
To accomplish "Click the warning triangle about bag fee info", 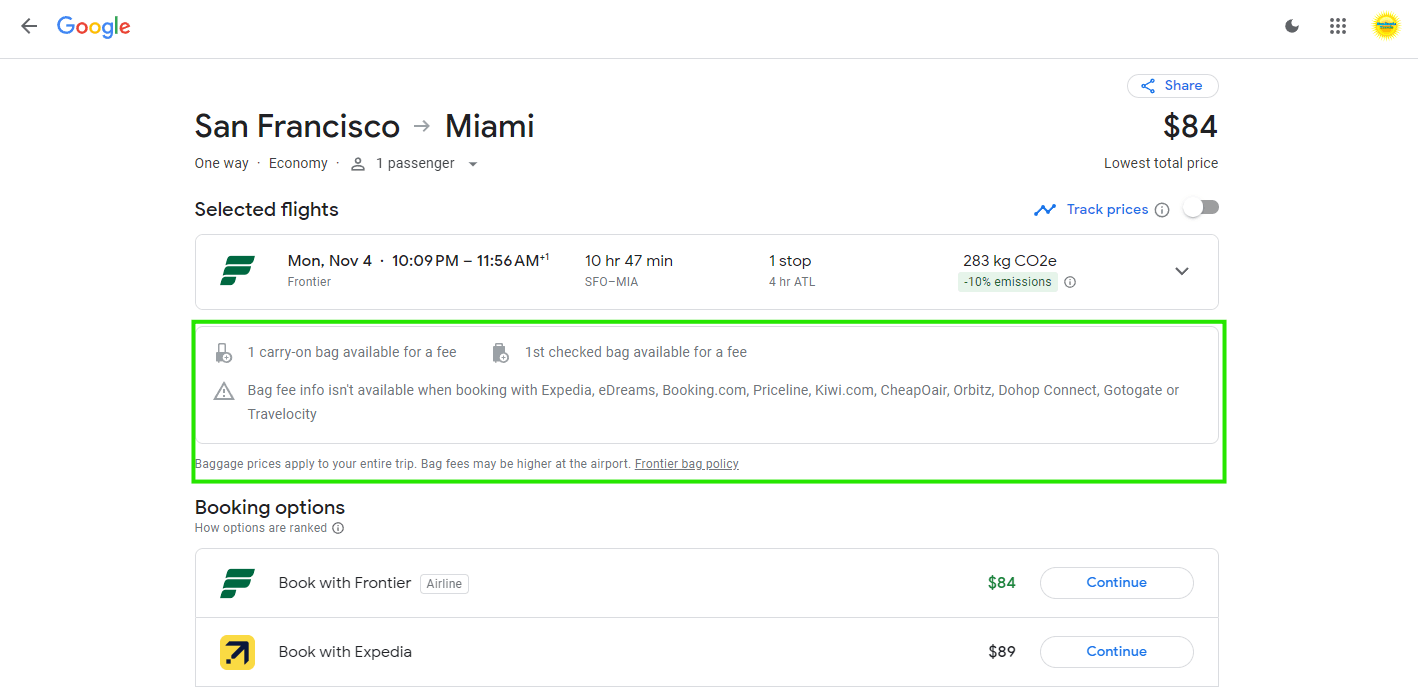I will click(x=223, y=390).
